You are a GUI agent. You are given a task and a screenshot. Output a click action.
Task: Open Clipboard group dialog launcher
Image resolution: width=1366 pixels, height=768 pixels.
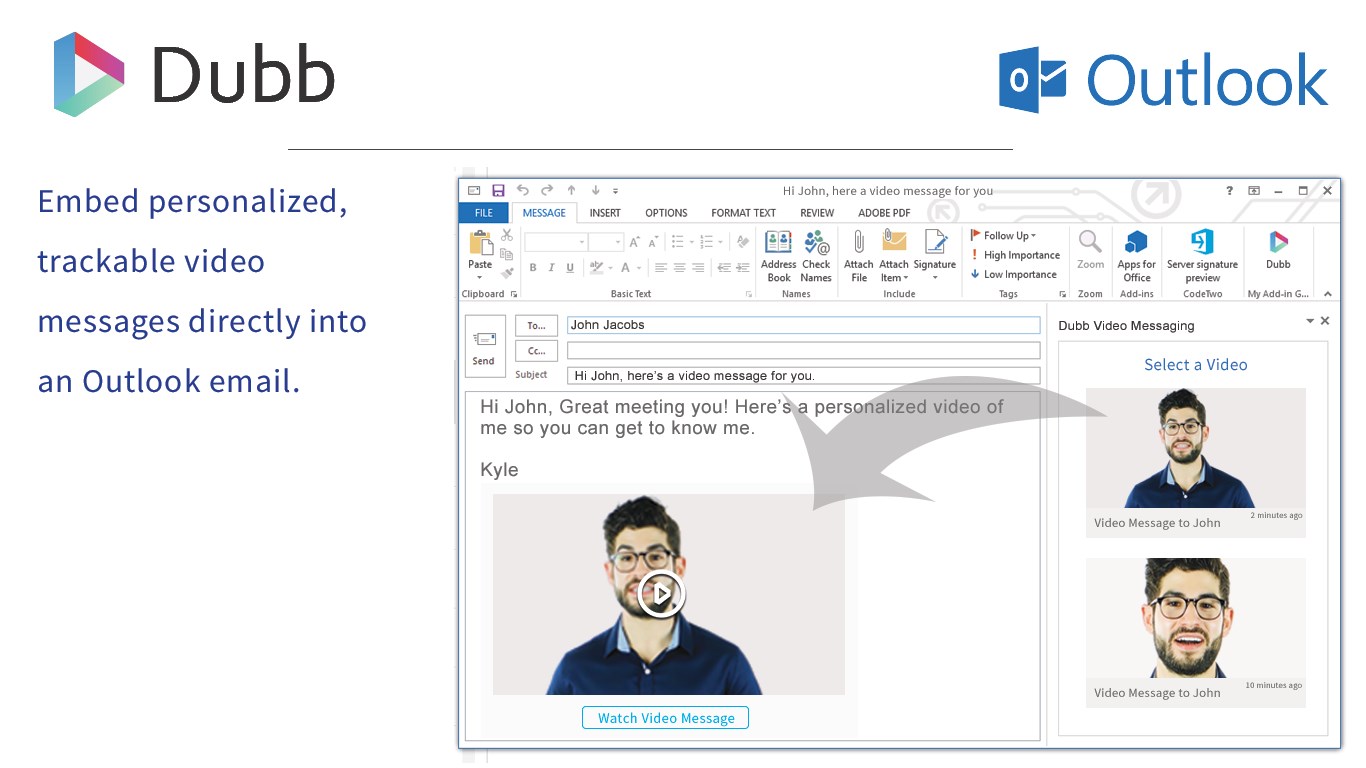[x=514, y=294]
